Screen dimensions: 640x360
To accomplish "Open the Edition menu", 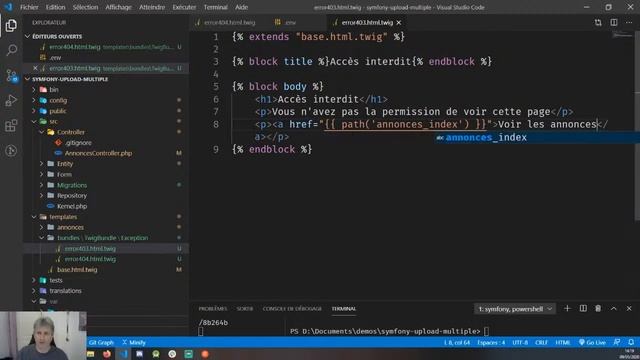I will (x=56, y=7).
